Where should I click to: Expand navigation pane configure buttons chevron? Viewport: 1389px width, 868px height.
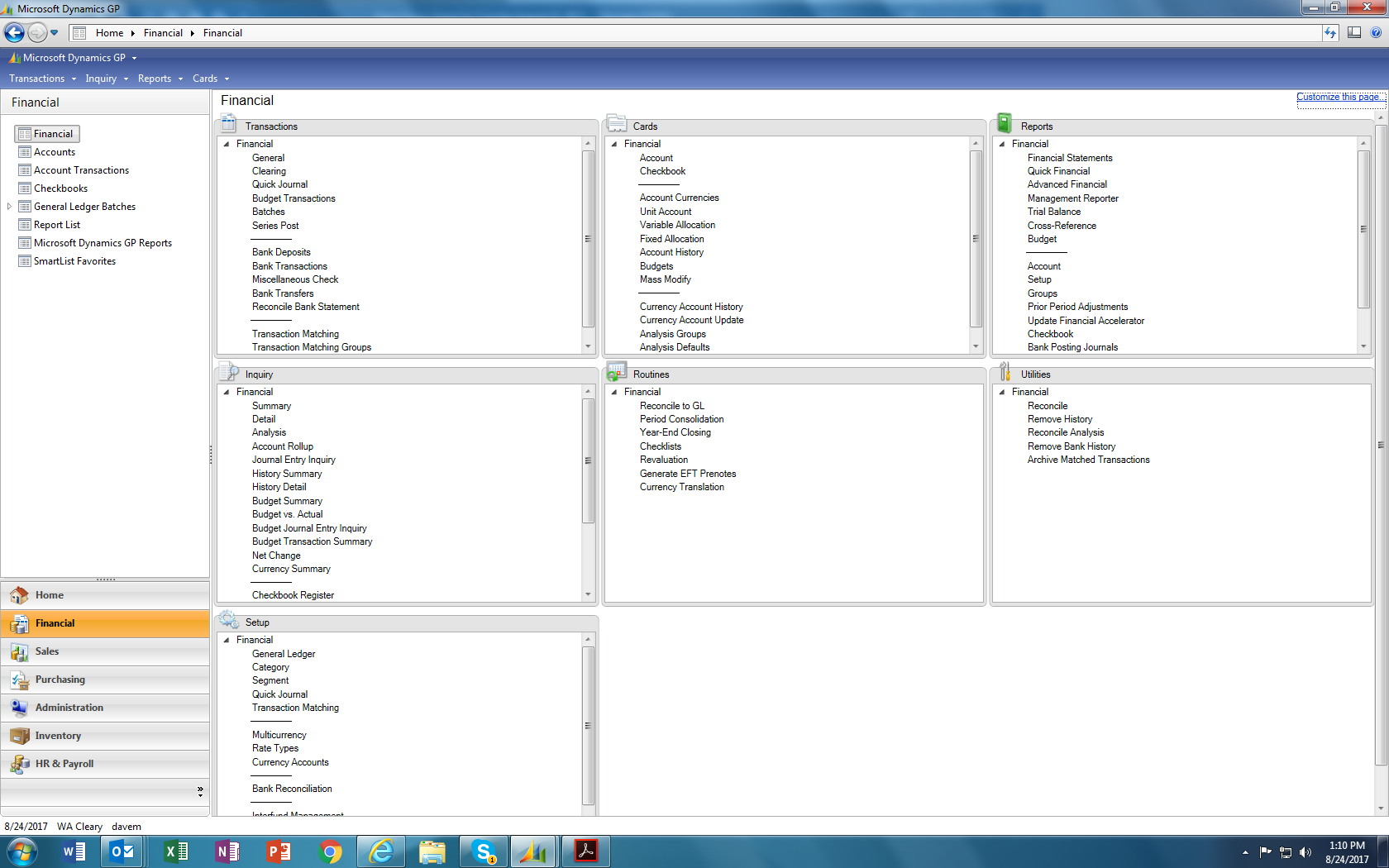coord(200,791)
